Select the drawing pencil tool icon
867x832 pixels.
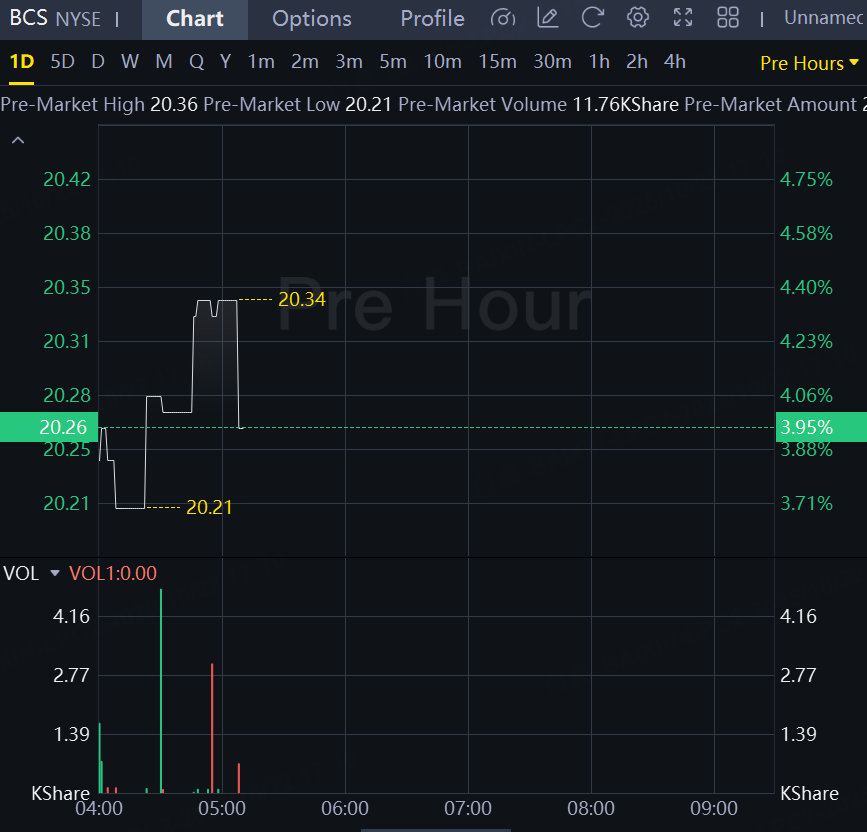coord(547,18)
